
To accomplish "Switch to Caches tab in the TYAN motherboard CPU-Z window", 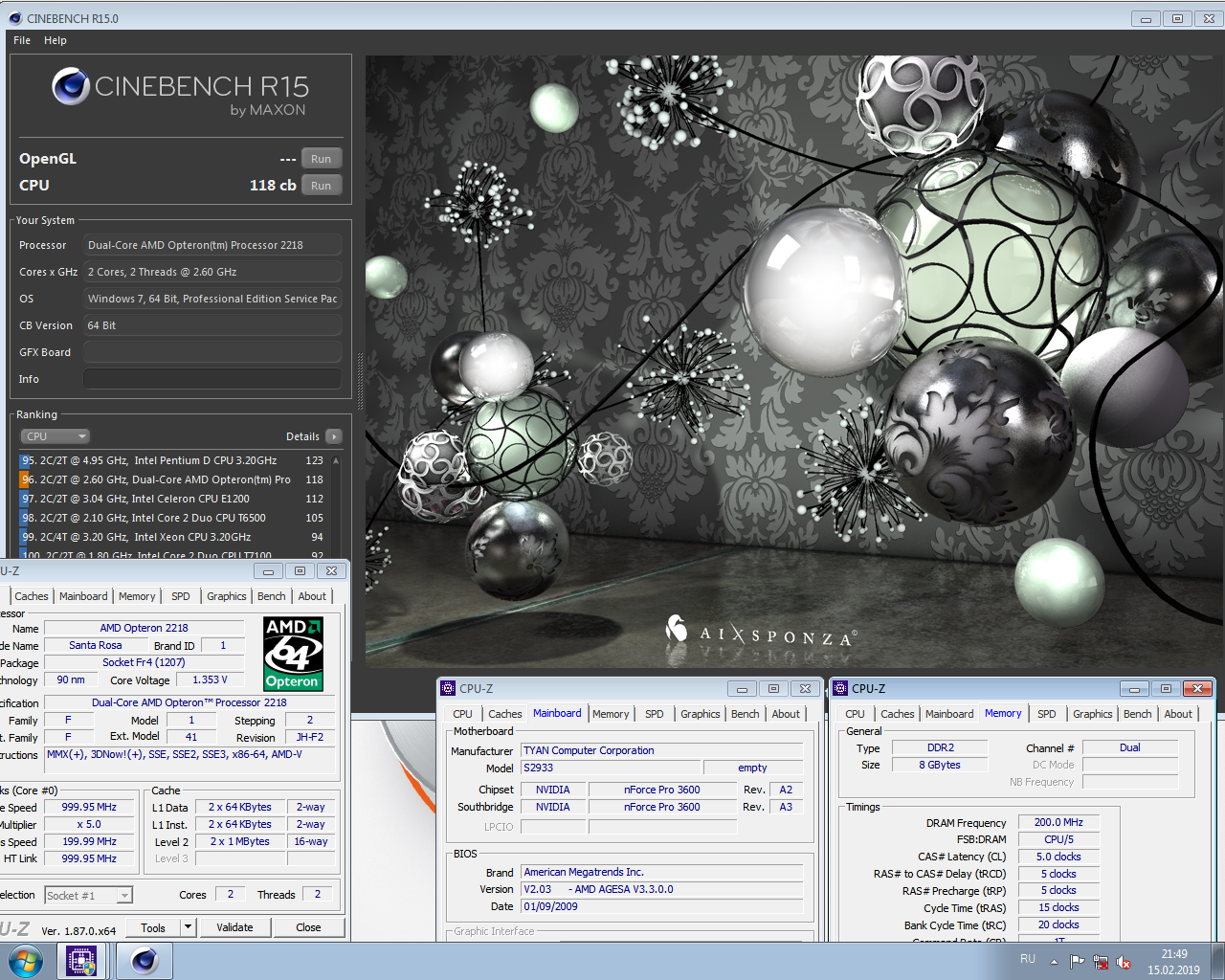I will pos(505,714).
